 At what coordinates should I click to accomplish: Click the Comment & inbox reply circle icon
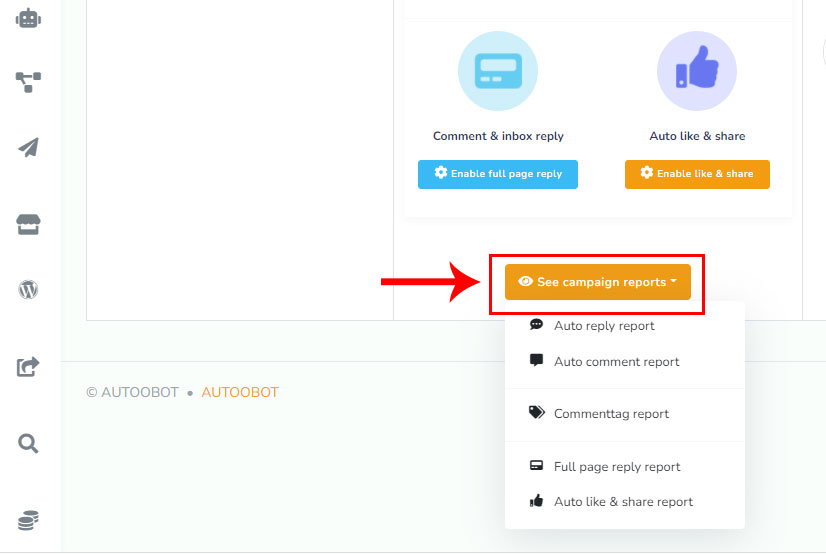(x=497, y=71)
